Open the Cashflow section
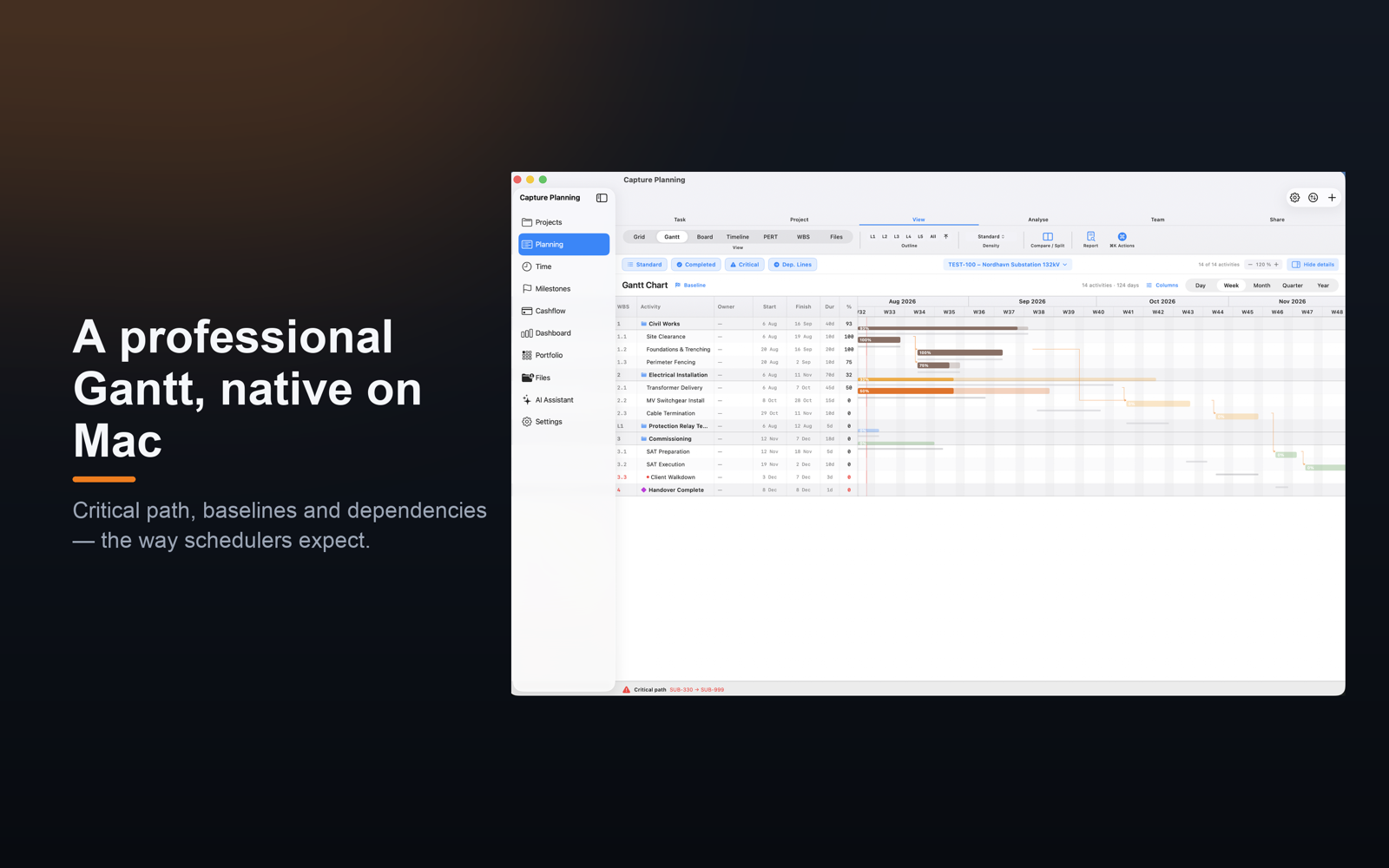Viewport: 1389px width, 868px height. 563,311
